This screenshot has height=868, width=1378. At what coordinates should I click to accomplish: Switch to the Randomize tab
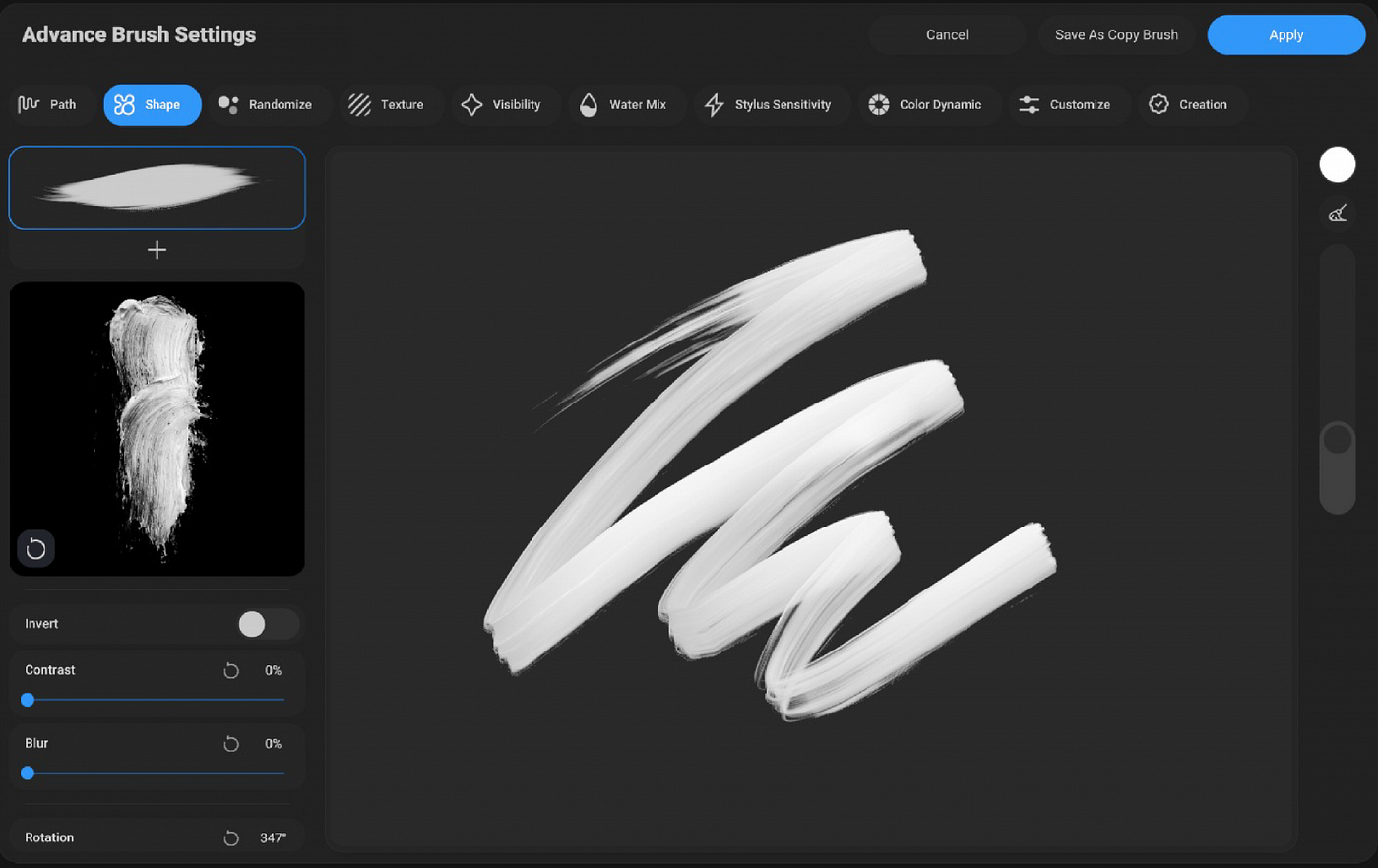point(269,104)
